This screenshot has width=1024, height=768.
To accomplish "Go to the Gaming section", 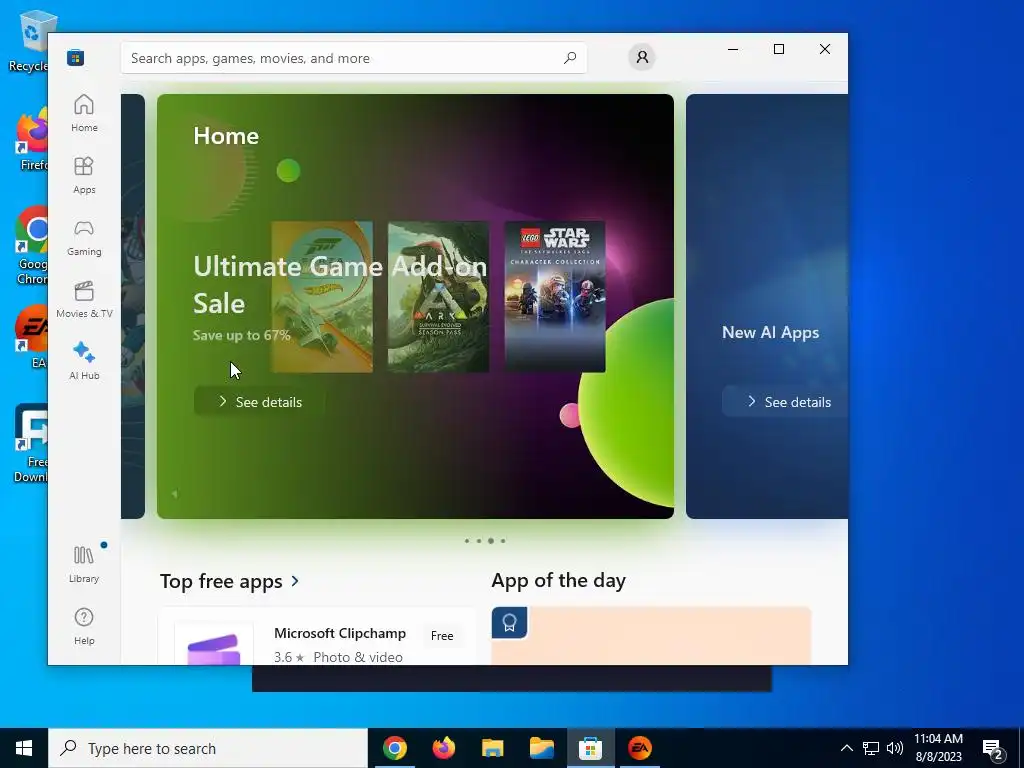I will 84,237.
